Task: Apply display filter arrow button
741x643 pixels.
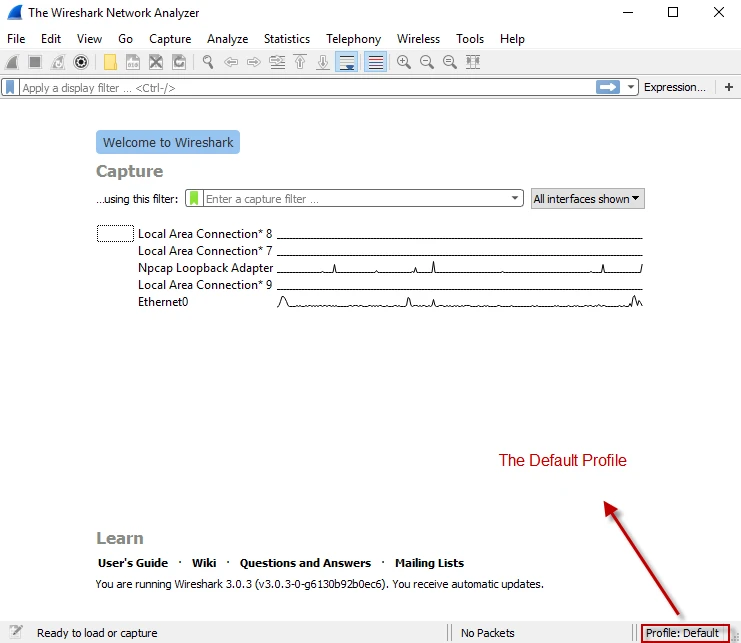Action: pyautogui.click(x=608, y=87)
